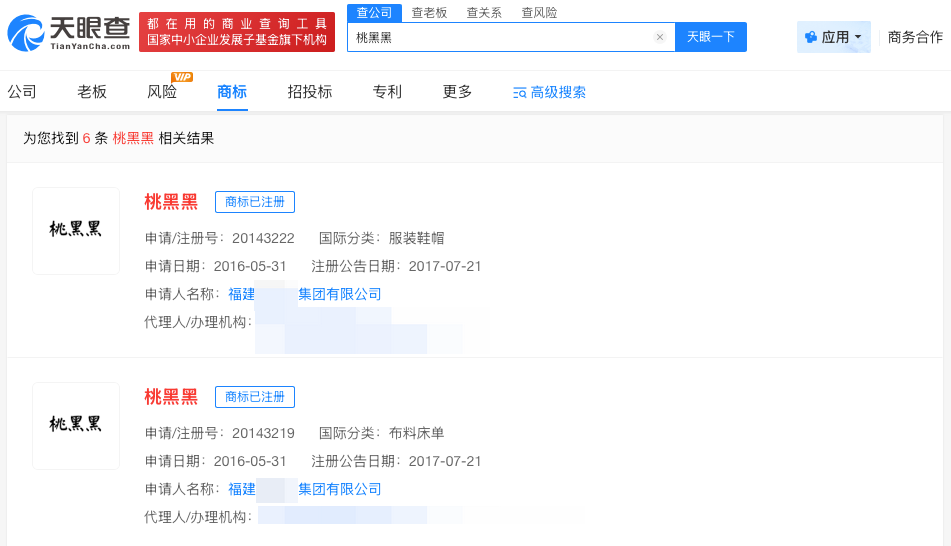Click 商标已注册 badge on 20143222 result

(x=255, y=202)
